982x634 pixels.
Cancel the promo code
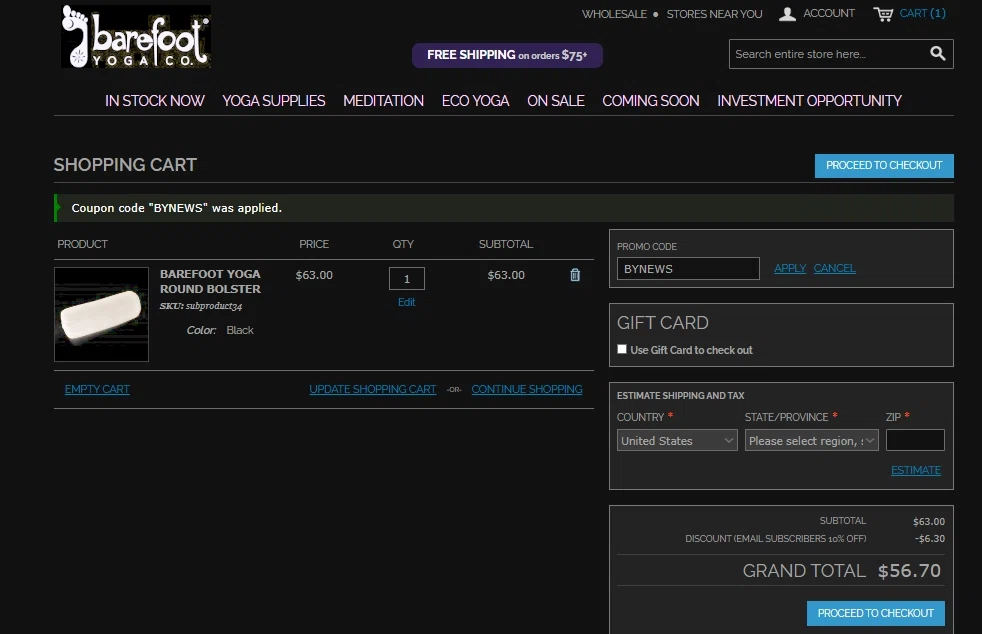[834, 268]
